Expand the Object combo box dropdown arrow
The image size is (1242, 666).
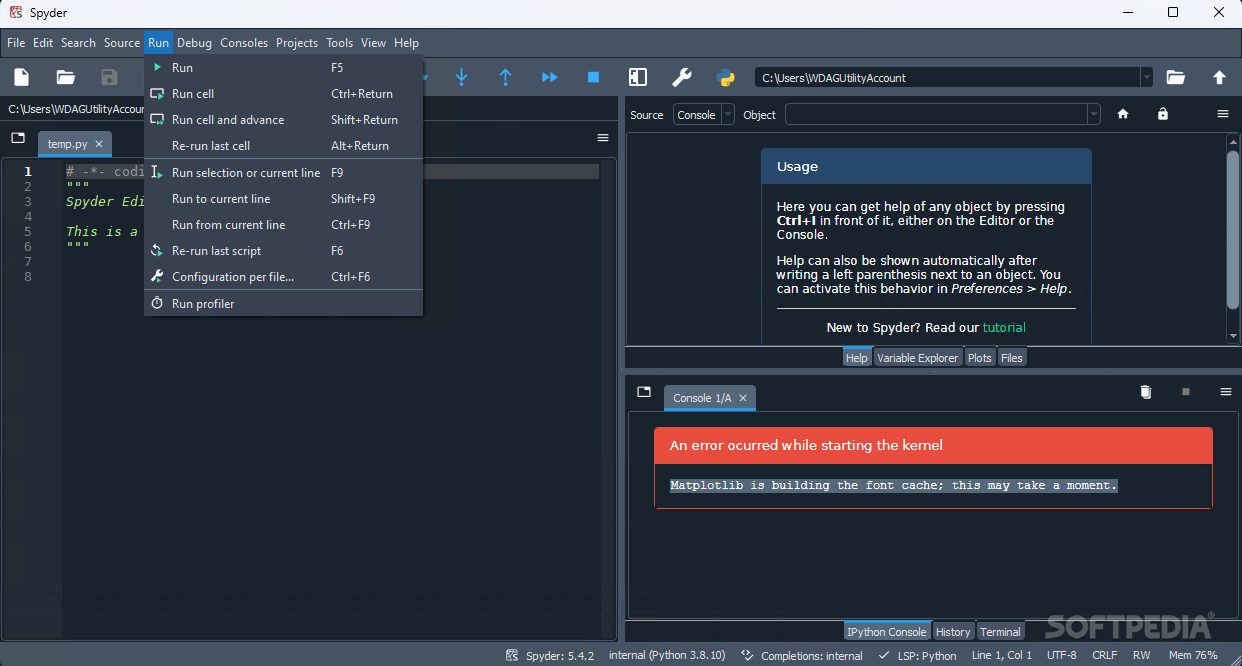[1094, 115]
